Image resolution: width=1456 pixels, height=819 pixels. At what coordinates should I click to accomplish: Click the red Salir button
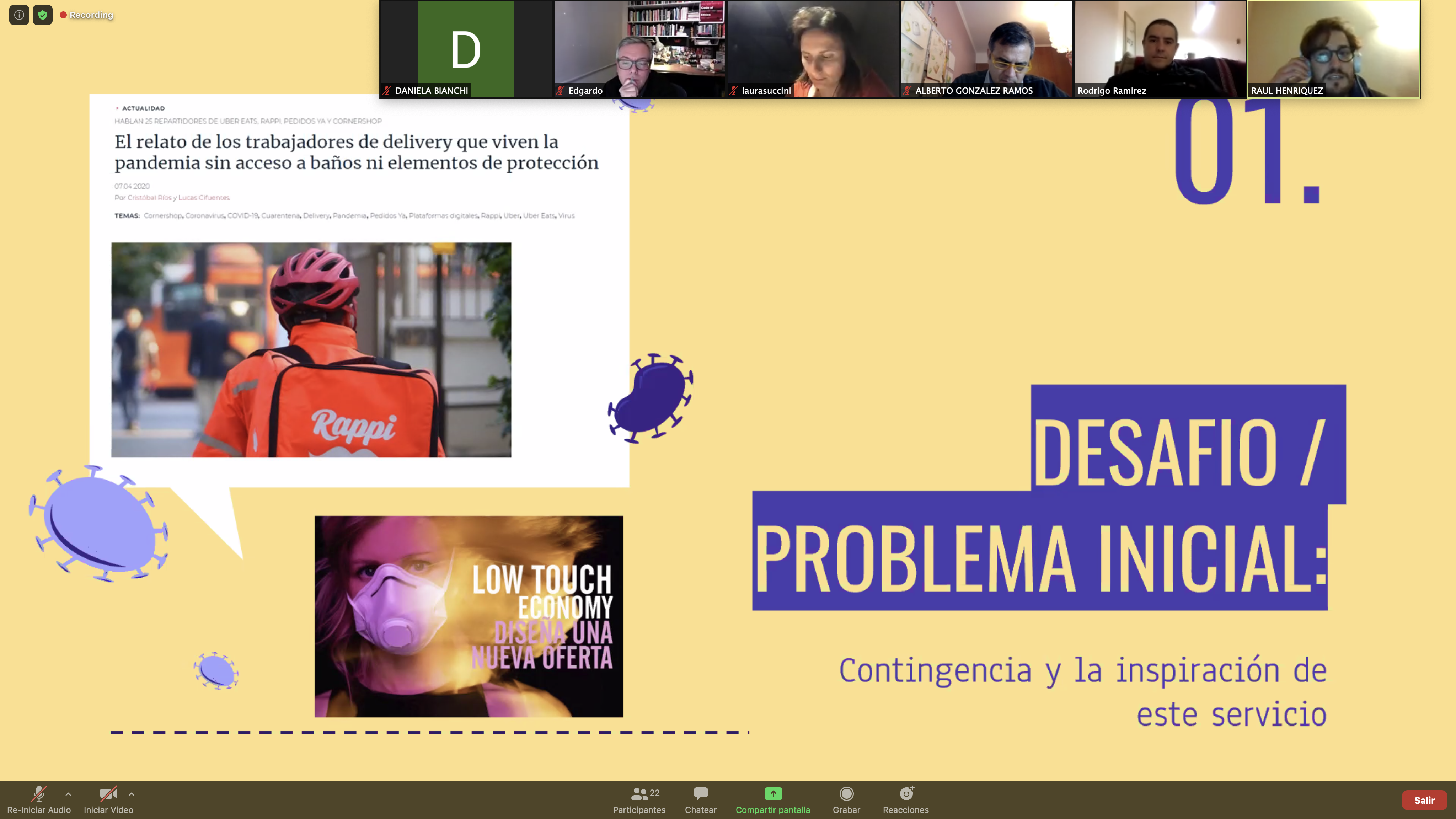(x=1424, y=800)
